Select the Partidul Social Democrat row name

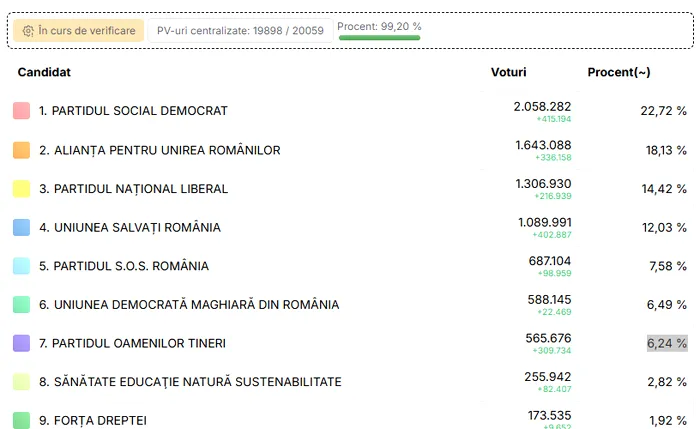click(x=133, y=111)
